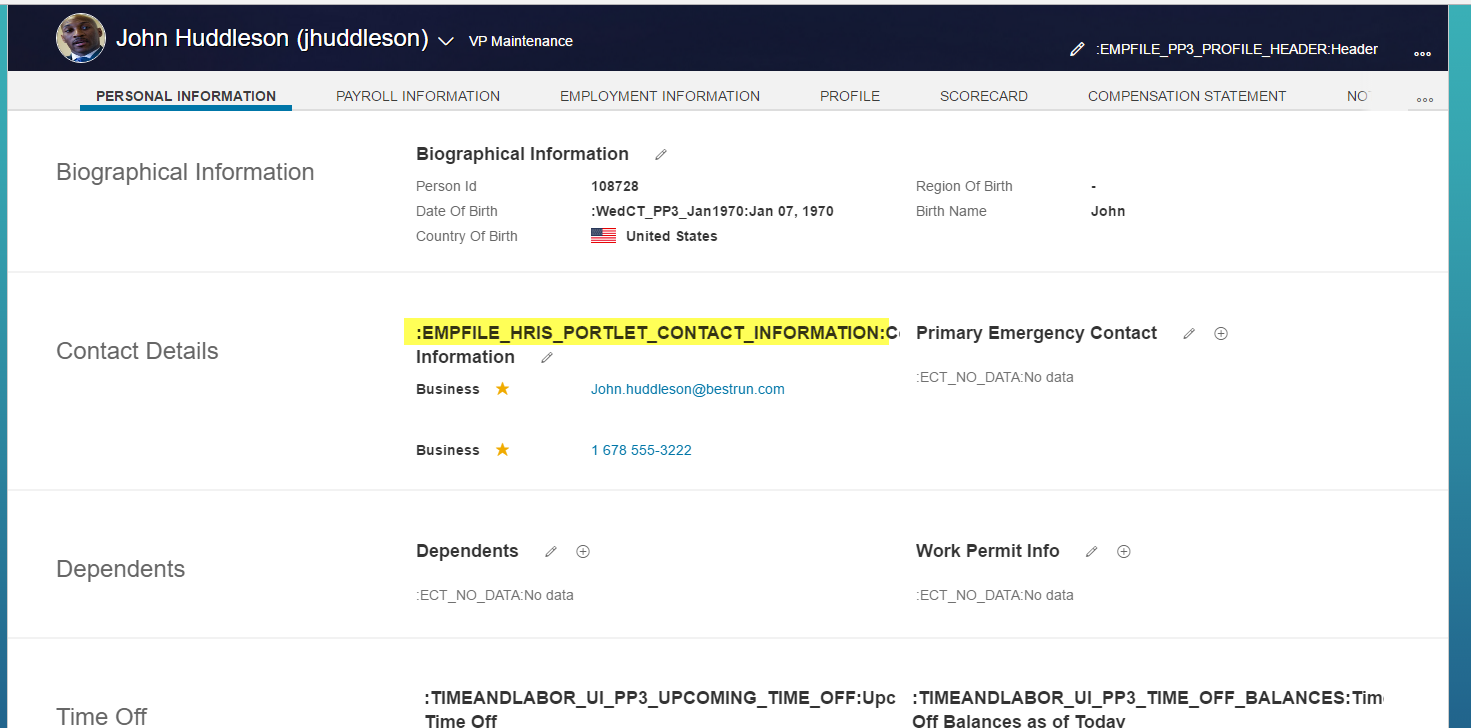Click primary star beside business phone
The width and height of the screenshot is (1471, 728).
(503, 449)
